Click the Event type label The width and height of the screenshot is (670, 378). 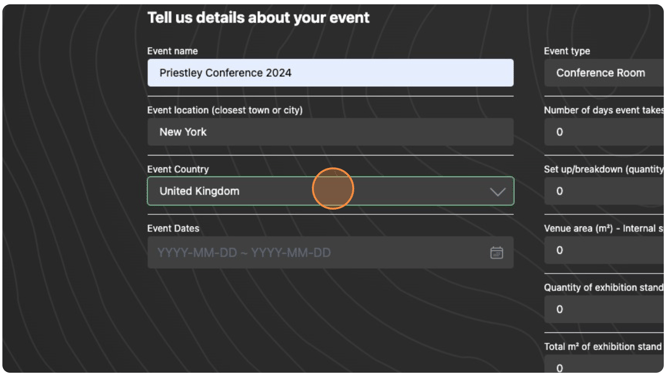[567, 51]
